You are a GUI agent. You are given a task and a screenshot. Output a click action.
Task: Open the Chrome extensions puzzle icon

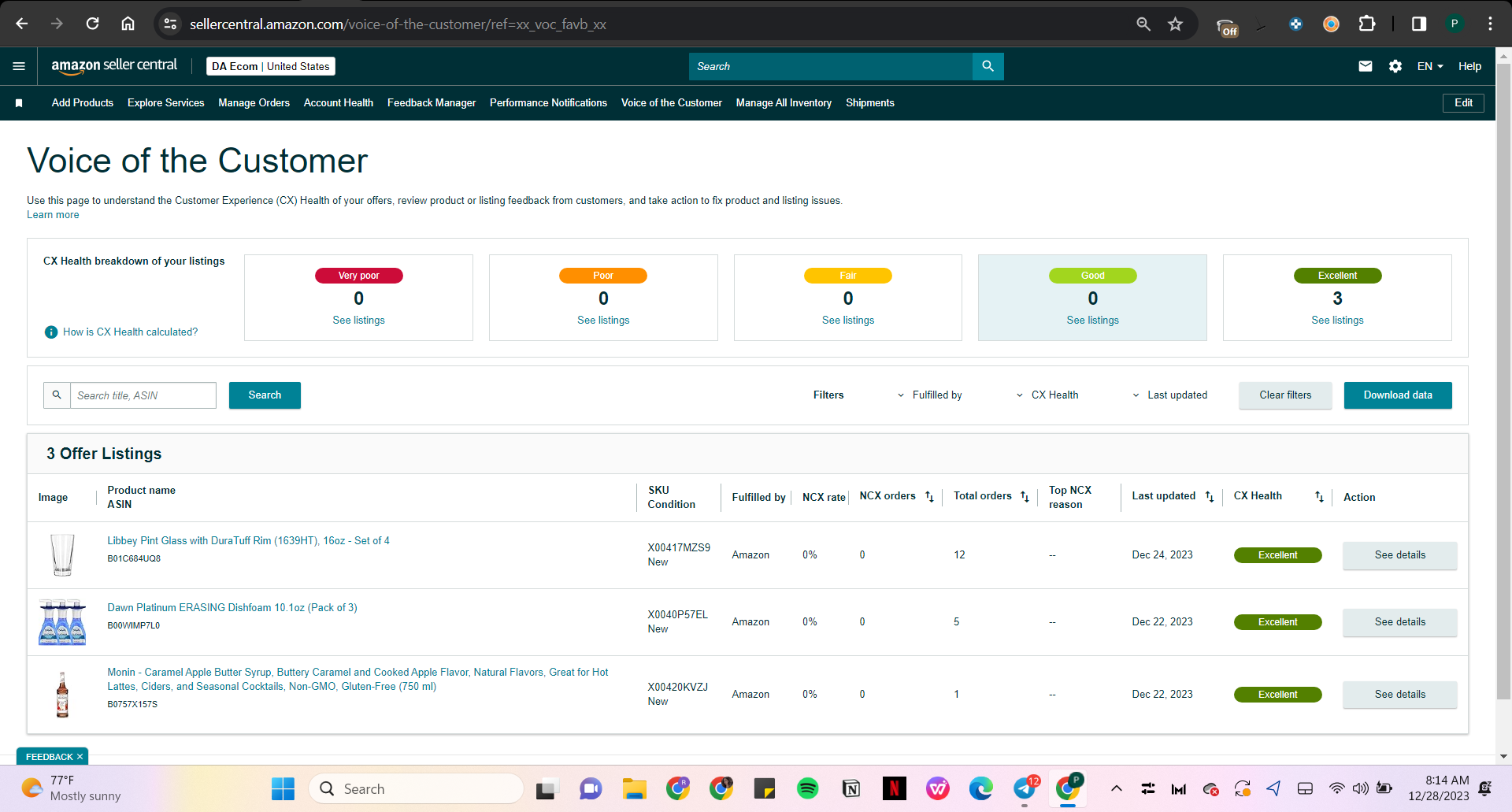pos(1367,24)
